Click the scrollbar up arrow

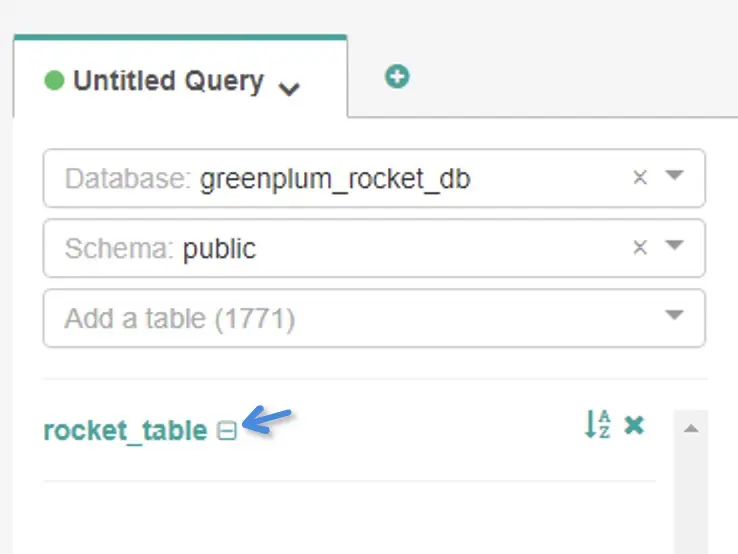coord(691,428)
